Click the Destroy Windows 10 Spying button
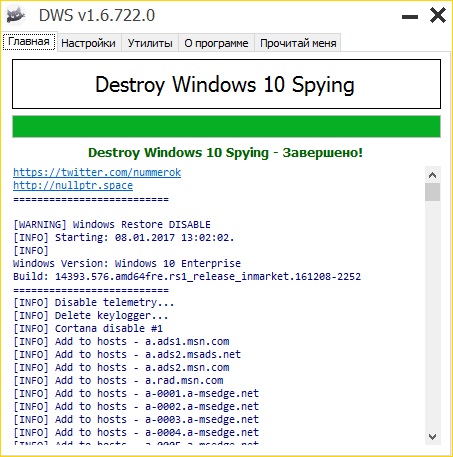Image resolution: width=453 pixels, height=457 pixels. (x=226, y=84)
